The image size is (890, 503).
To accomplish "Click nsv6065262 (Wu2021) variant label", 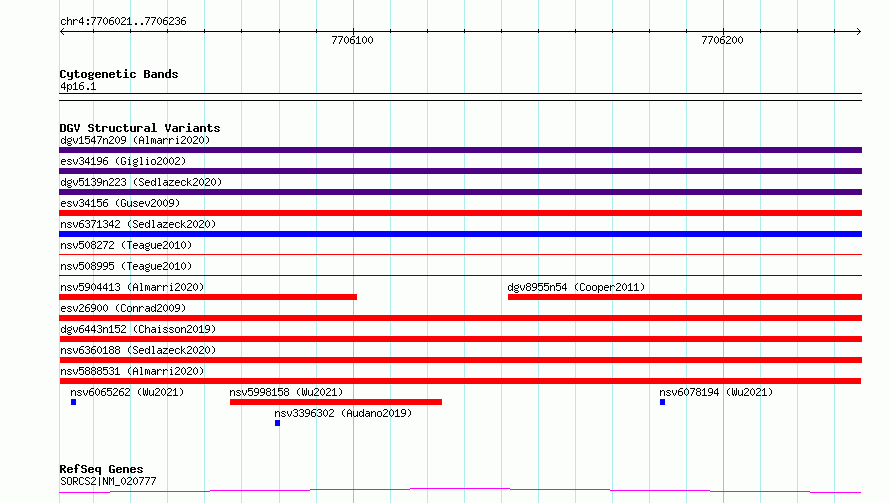I will tap(127, 392).
